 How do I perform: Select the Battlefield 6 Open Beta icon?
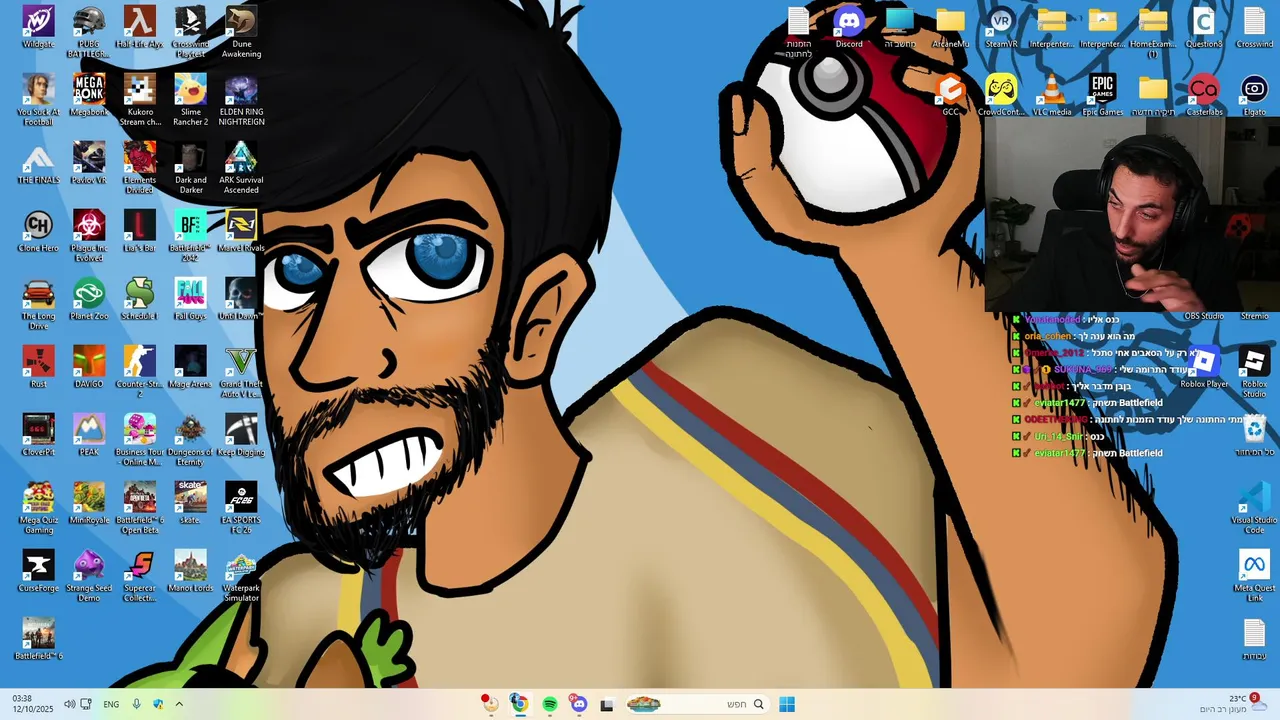point(140,507)
